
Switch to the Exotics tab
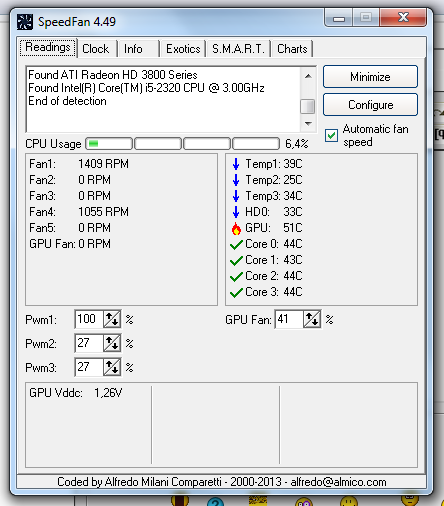[183, 49]
